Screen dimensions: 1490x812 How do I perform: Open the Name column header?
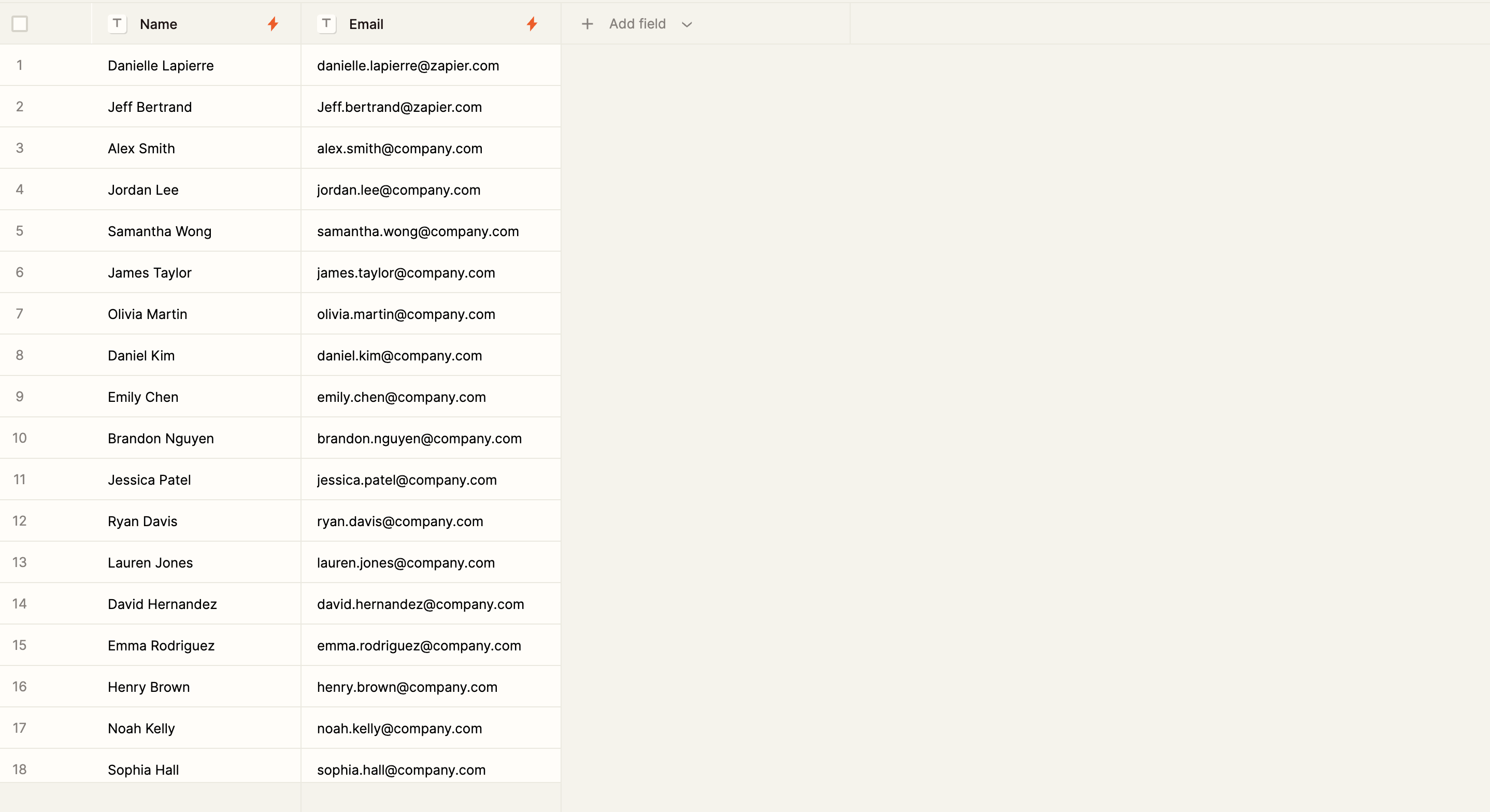pos(159,24)
